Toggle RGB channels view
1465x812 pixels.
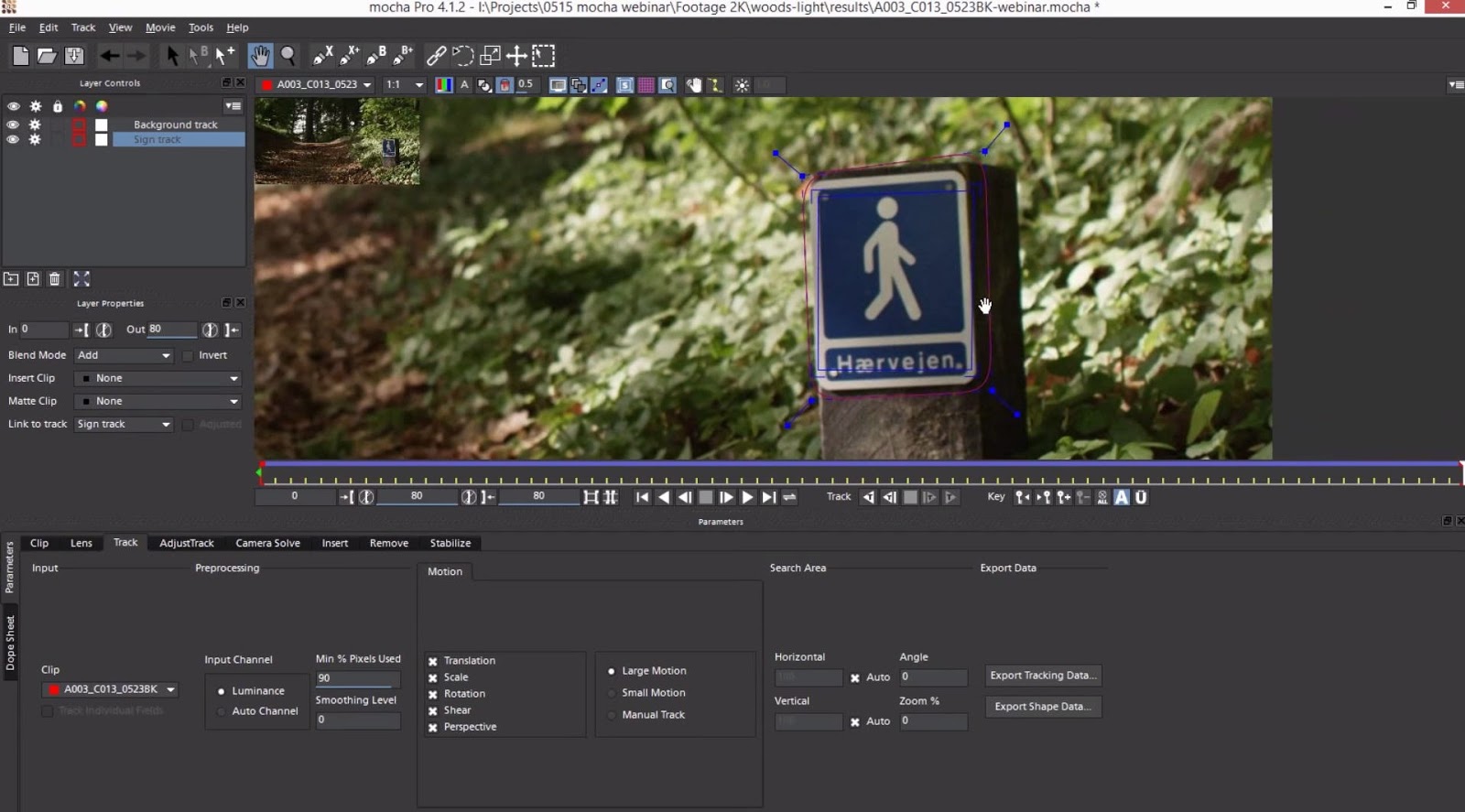click(x=444, y=85)
